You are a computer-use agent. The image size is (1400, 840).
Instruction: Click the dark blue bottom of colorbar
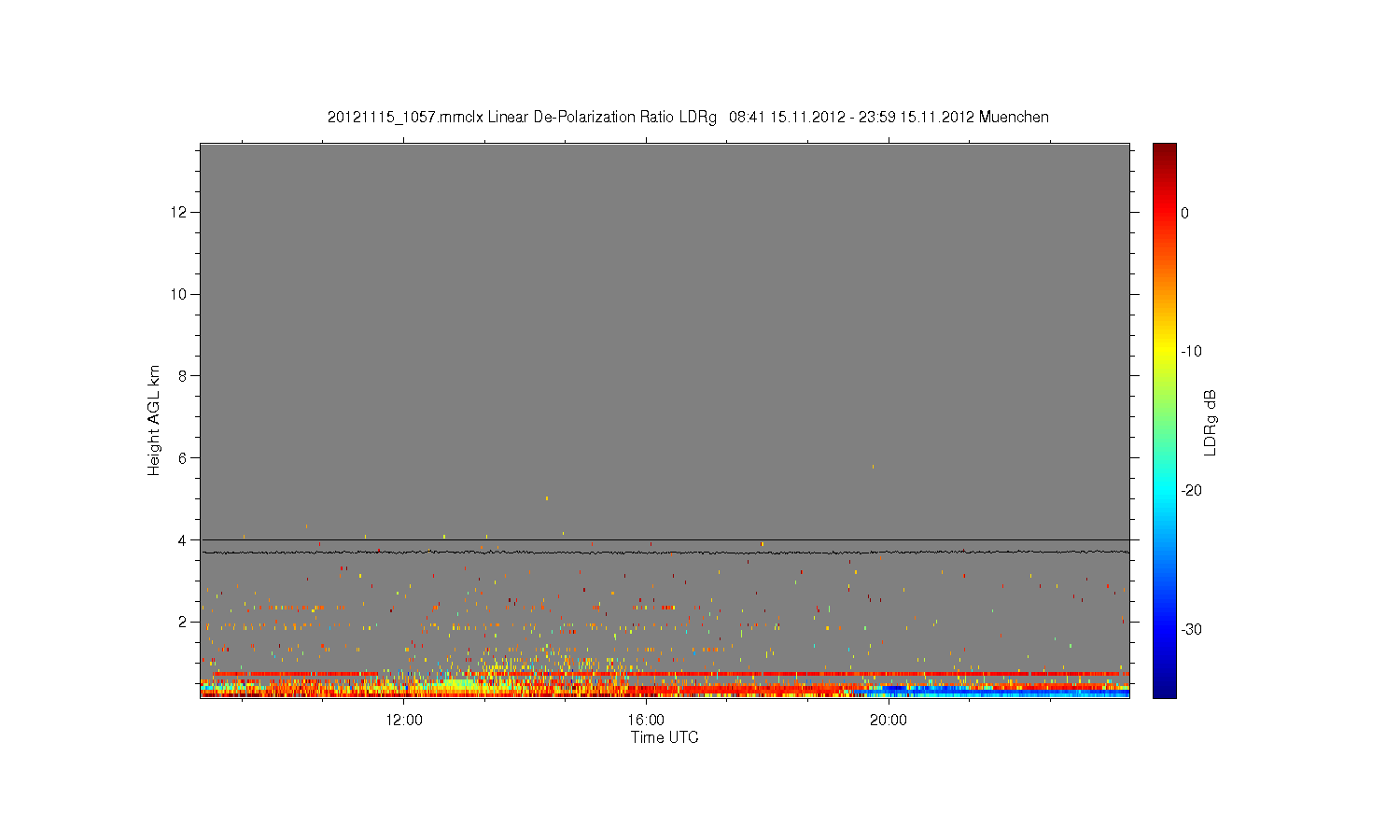click(x=1165, y=689)
